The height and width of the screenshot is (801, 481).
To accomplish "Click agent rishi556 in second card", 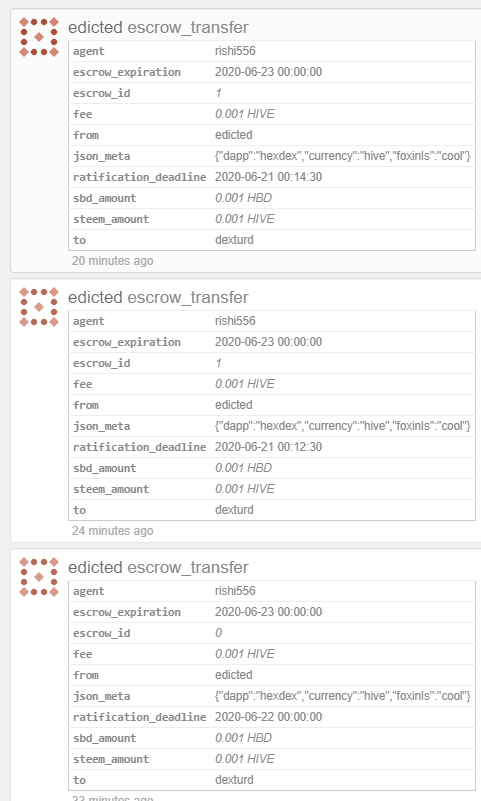I will click(235, 321).
